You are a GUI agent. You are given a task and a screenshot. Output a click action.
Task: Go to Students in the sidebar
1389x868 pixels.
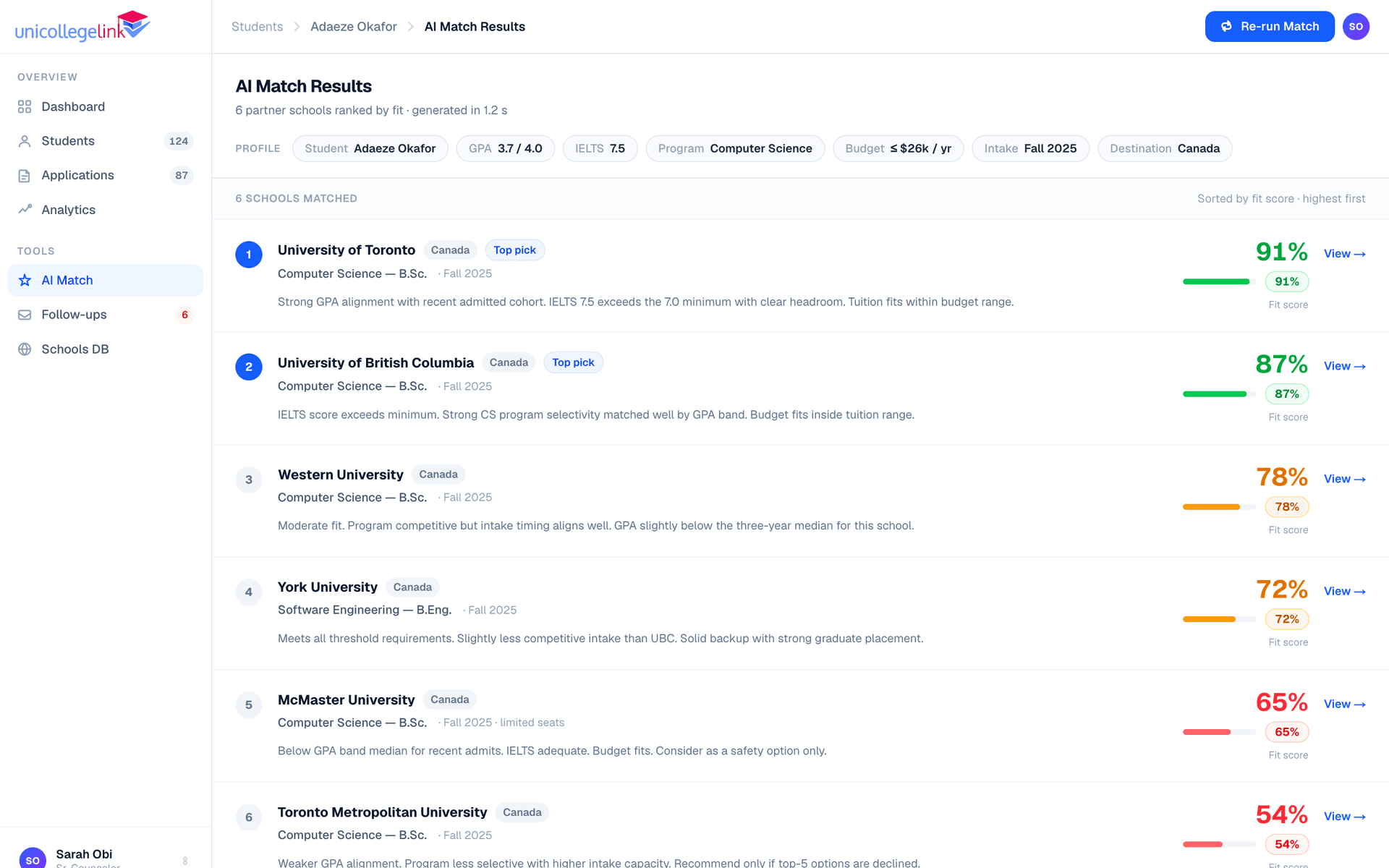click(x=106, y=141)
